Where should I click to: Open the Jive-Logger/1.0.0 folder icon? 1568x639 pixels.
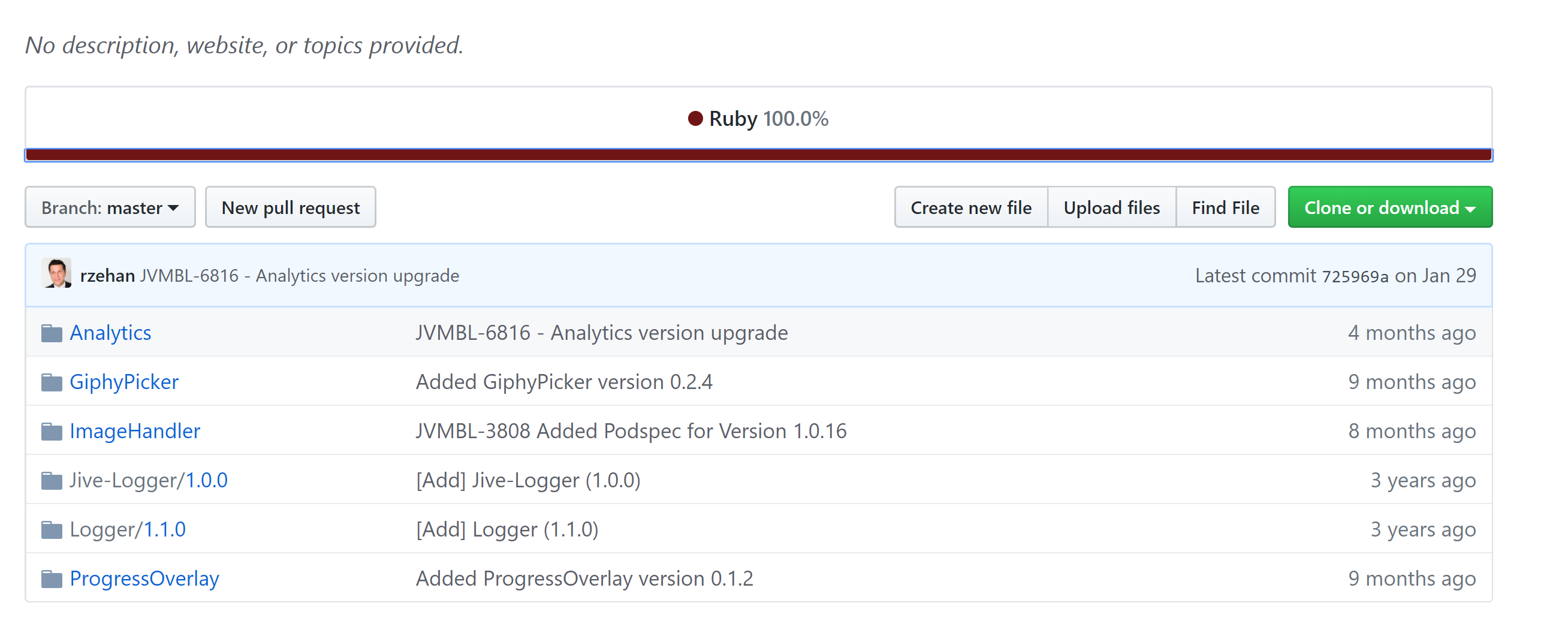(51, 480)
